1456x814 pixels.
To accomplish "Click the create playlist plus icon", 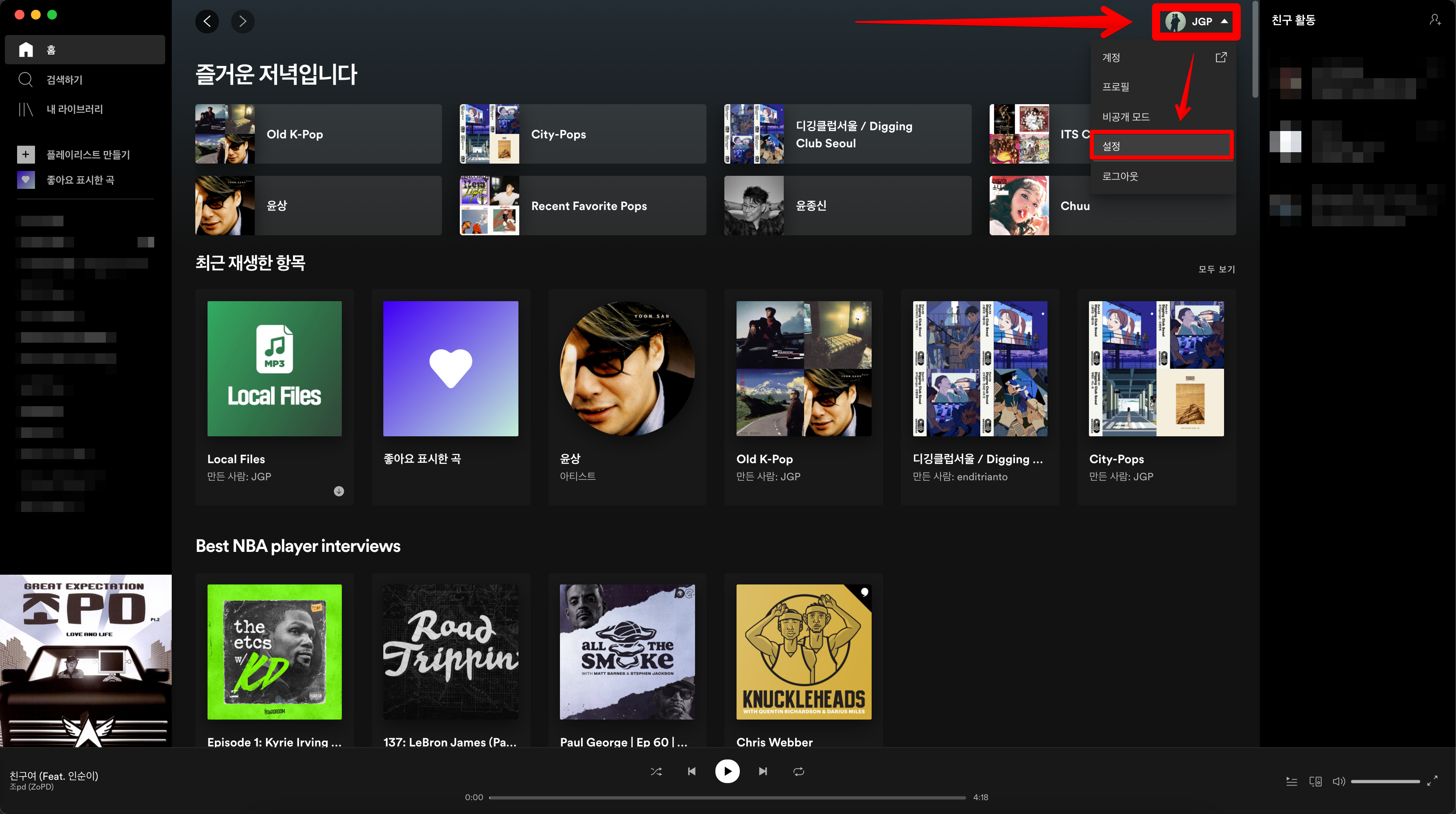I will (26, 154).
